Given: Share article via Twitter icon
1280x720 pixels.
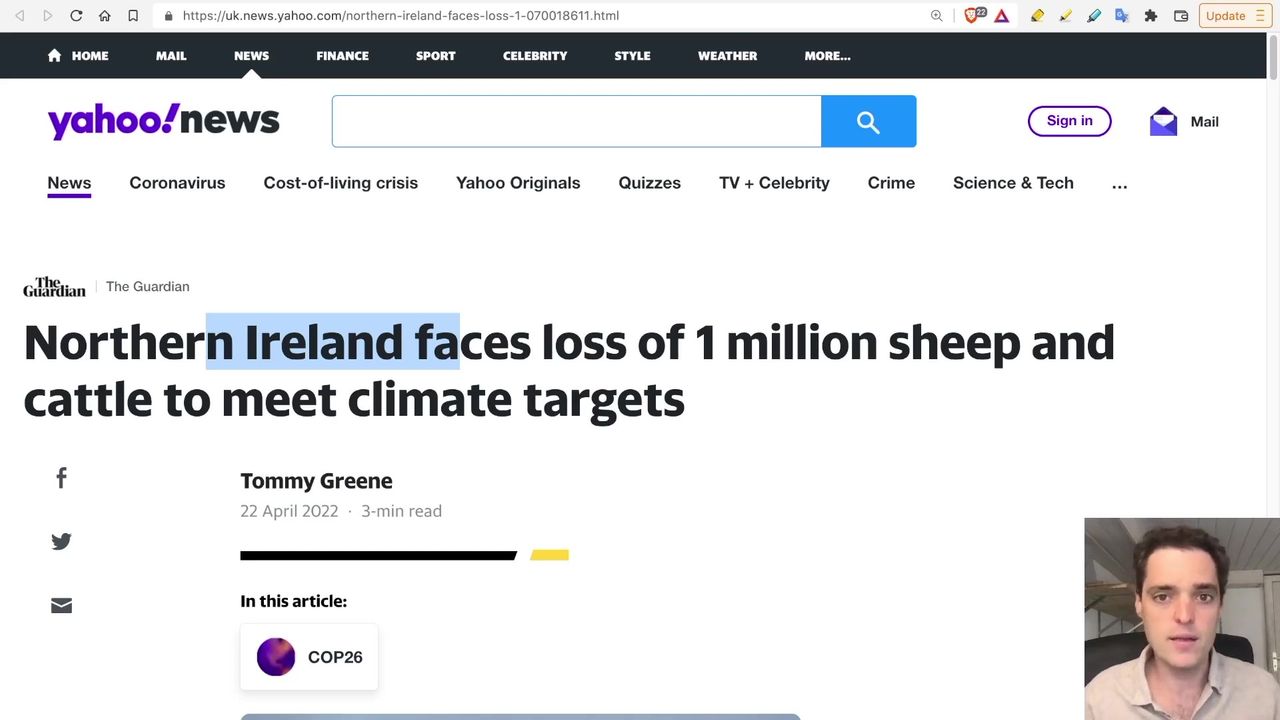Looking at the screenshot, I should [61, 541].
